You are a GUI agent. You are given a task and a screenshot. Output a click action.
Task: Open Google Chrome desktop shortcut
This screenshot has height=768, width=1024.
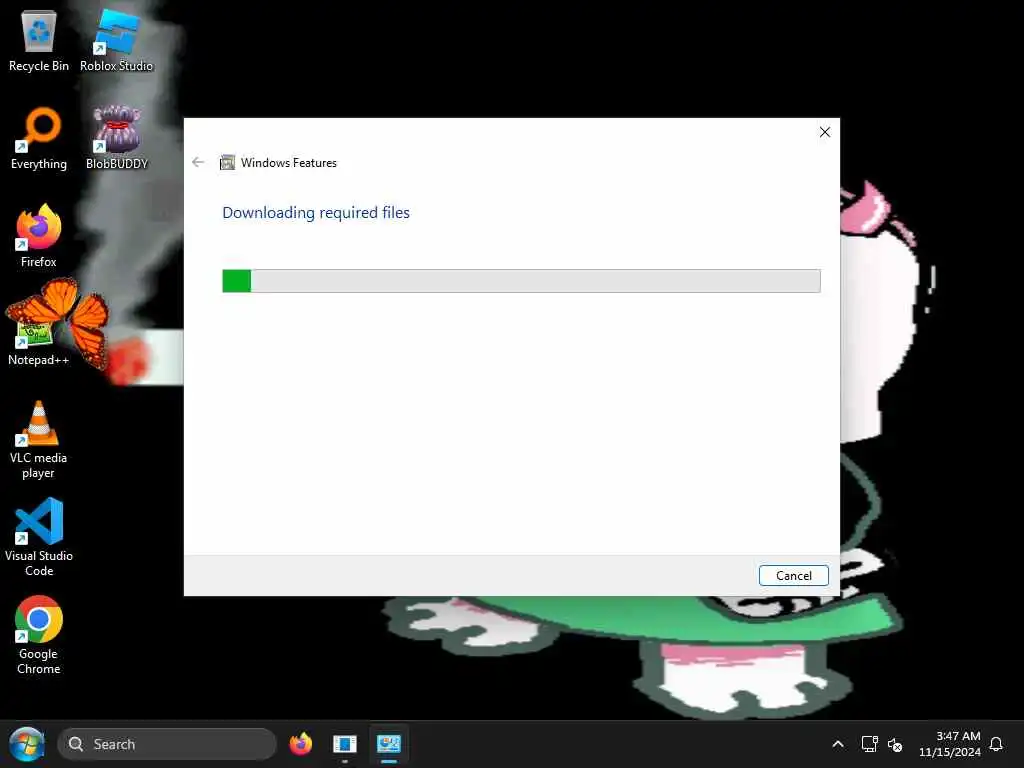click(x=39, y=635)
